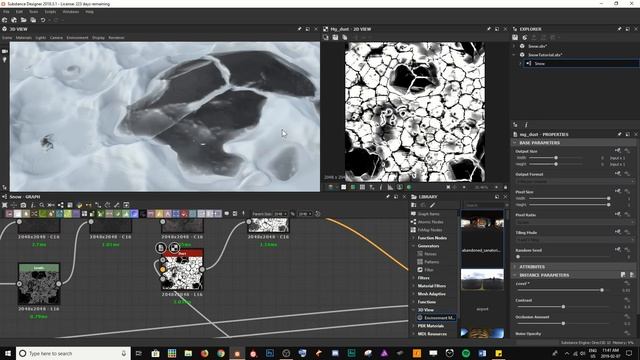Expand PBR Materials in Library
640x360 pixels.
(413, 326)
